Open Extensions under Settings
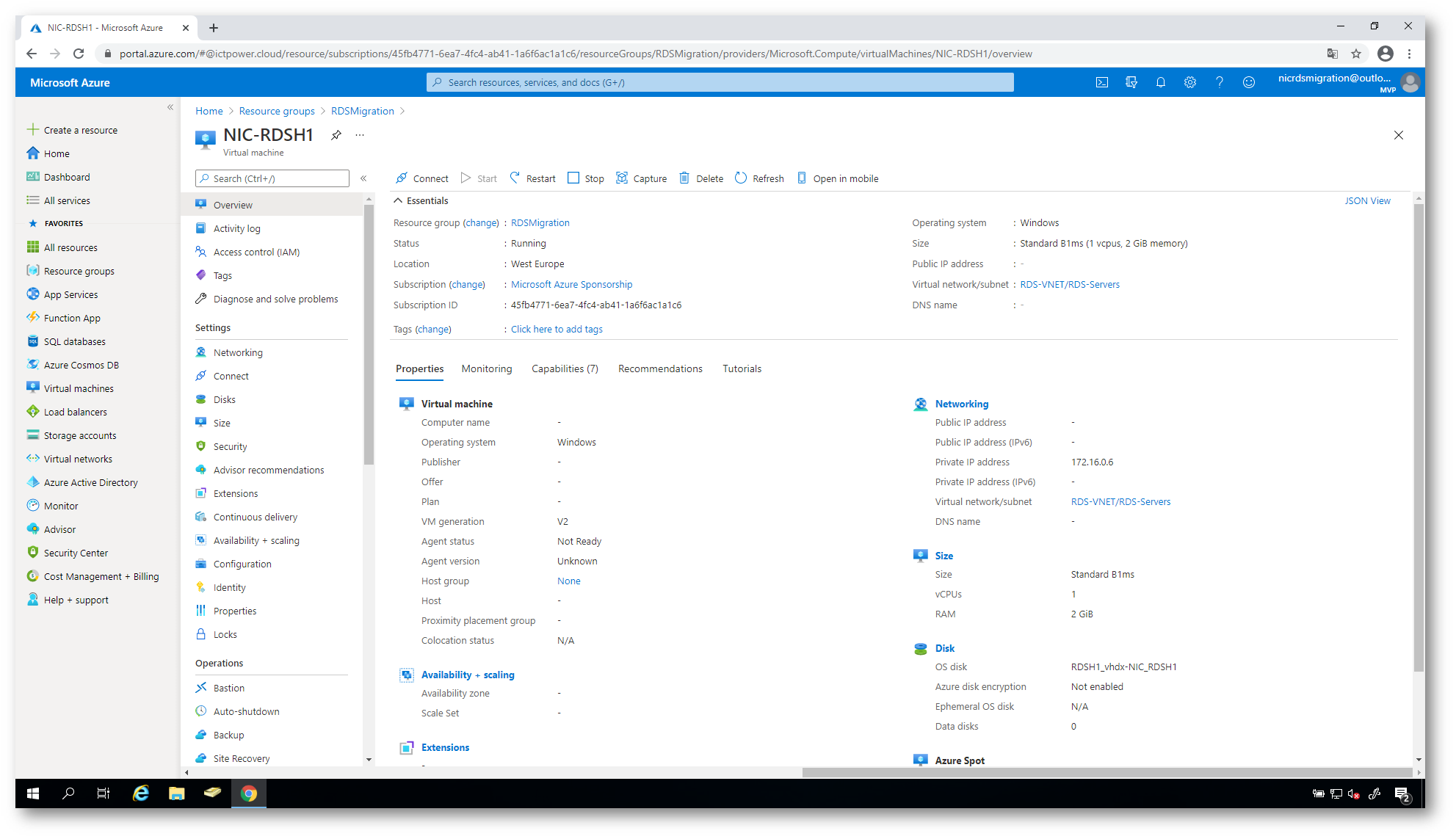1456x839 pixels. click(x=227, y=493)
